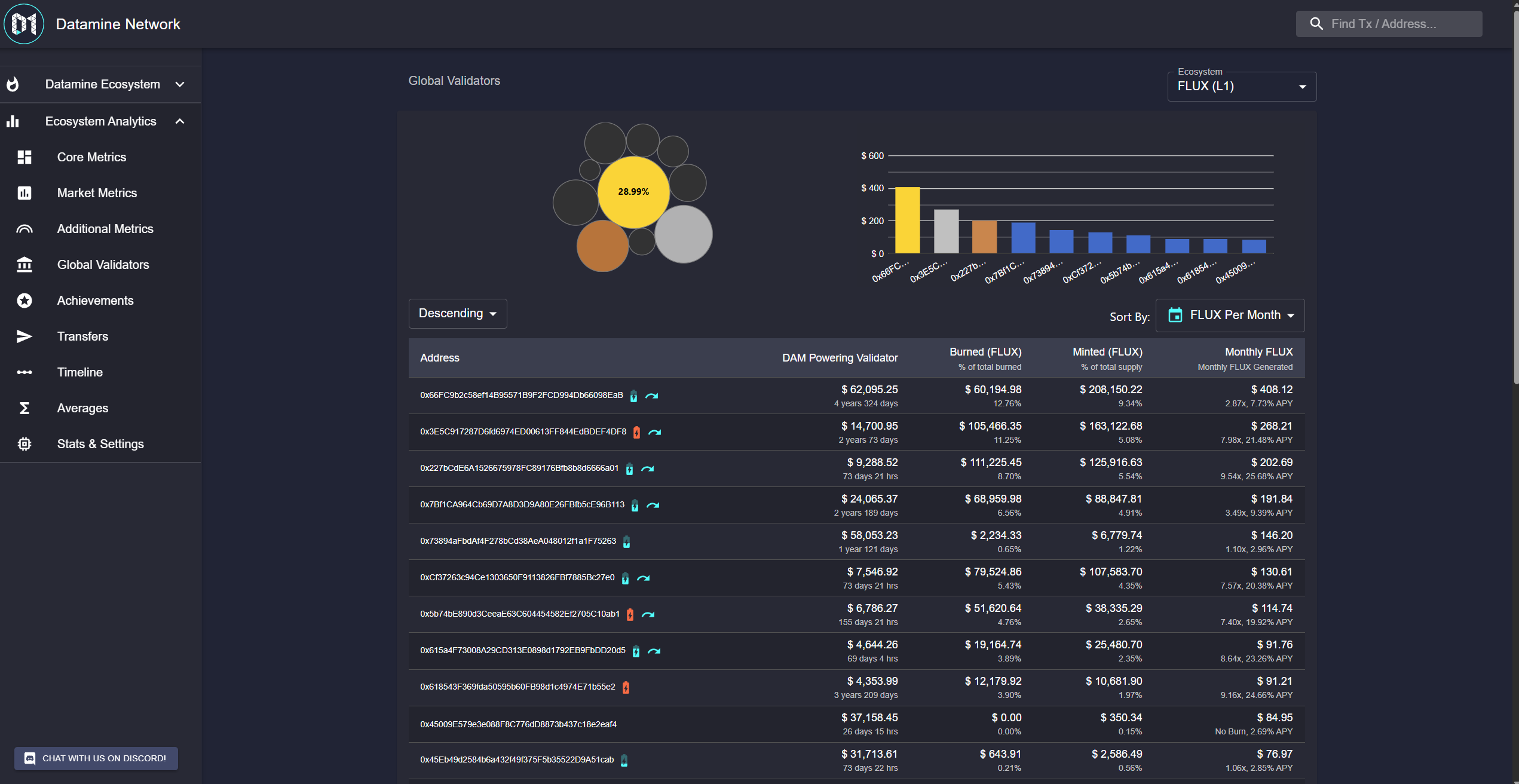This screenshot has height=784, width=1519.
Task: Click the Monthly FLUX column header
Action: tap(1245, 359)
